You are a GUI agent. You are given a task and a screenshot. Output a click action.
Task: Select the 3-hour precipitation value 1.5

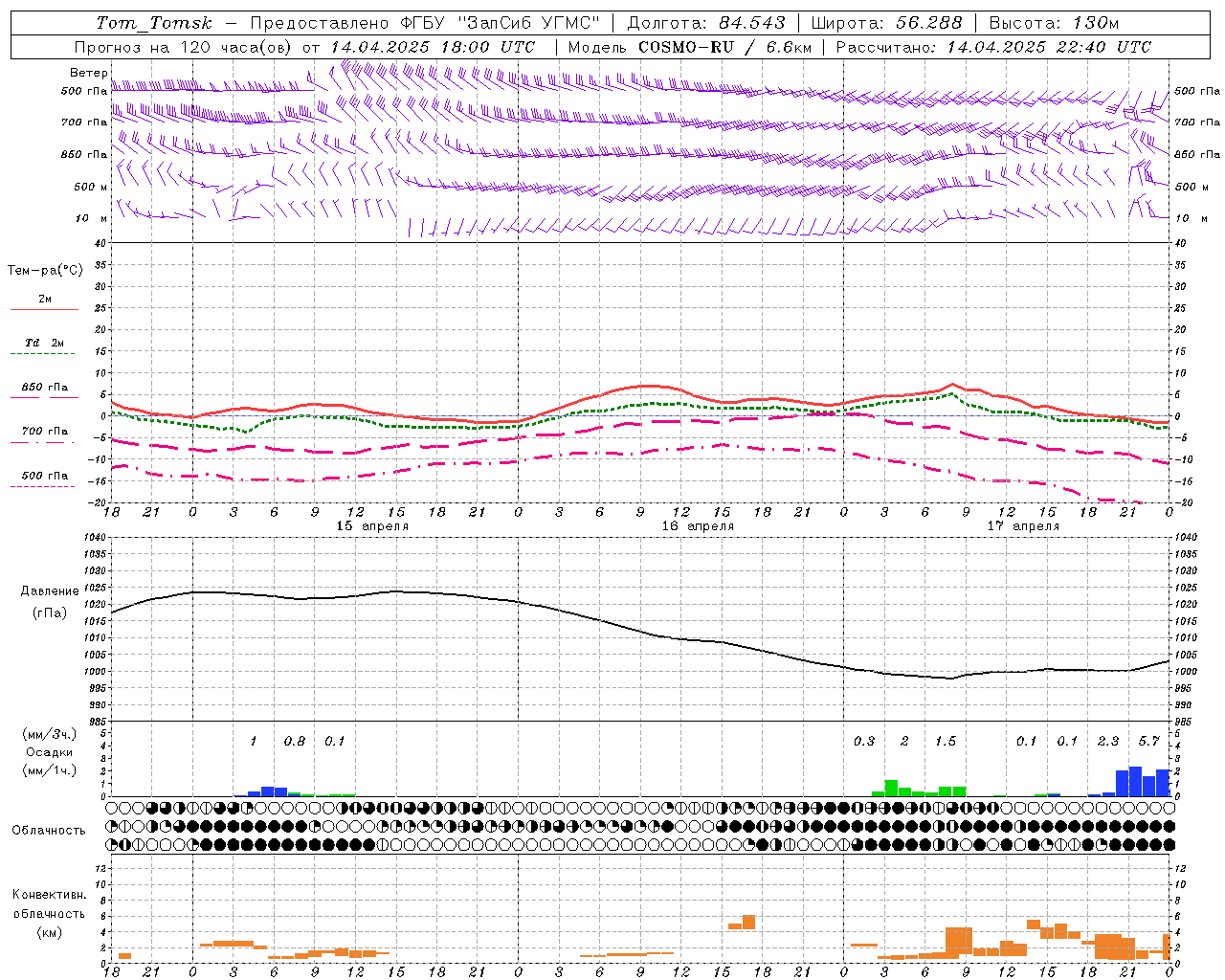(946, 741)
